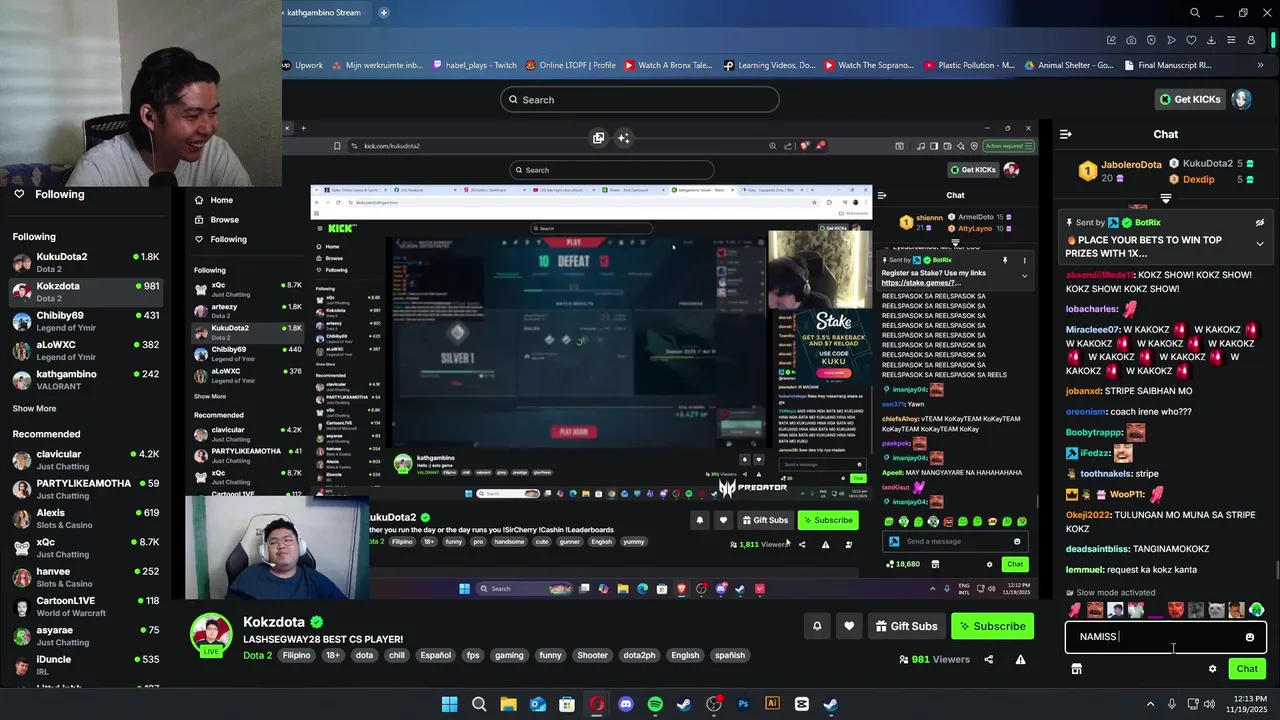
Task: Report stream via warning triangle icon
Action: coord(1020,659)
